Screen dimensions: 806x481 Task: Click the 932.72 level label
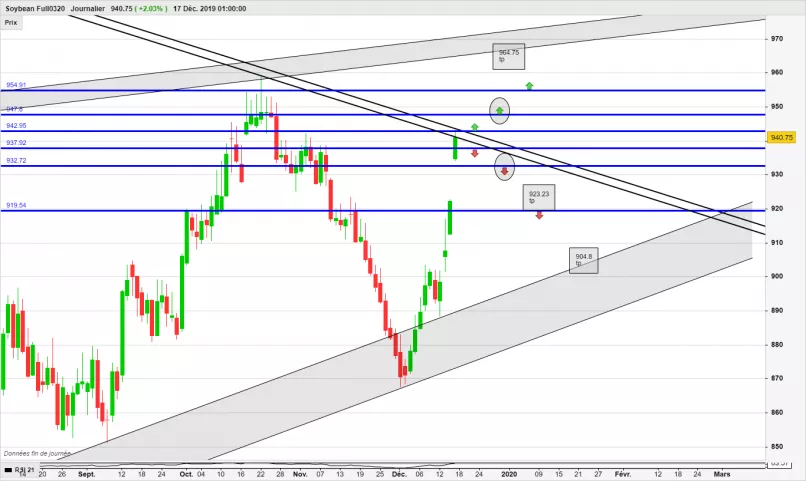point(16,160)
